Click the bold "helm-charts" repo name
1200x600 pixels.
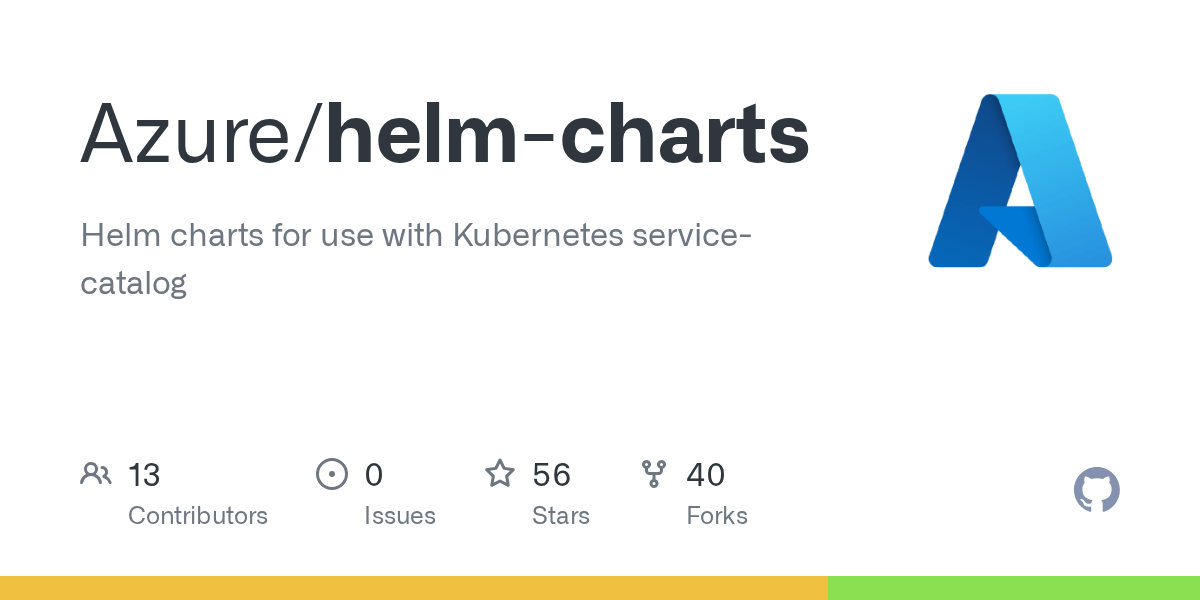(x=567, y=135)
